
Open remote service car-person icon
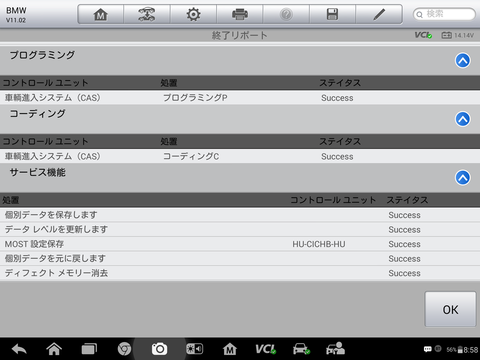[335, 349]
